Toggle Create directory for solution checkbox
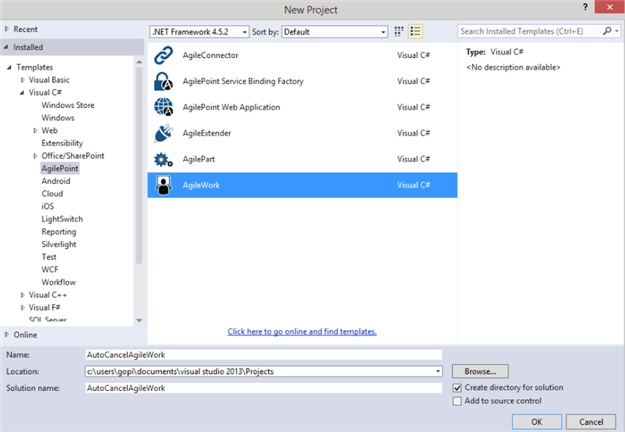The height and width of the screenshot is (432, 625). click(x=457, y=388)
